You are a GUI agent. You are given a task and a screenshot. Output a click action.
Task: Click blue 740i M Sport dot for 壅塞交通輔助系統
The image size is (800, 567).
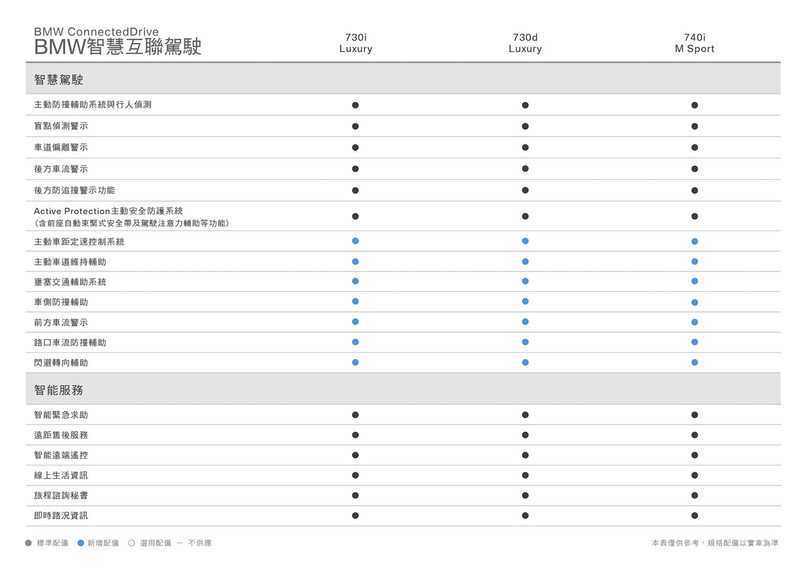[x=694, y=281]
